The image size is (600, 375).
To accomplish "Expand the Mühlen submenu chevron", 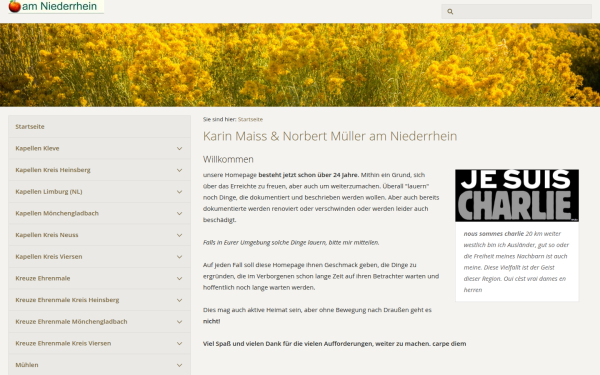I will (179, 365).
